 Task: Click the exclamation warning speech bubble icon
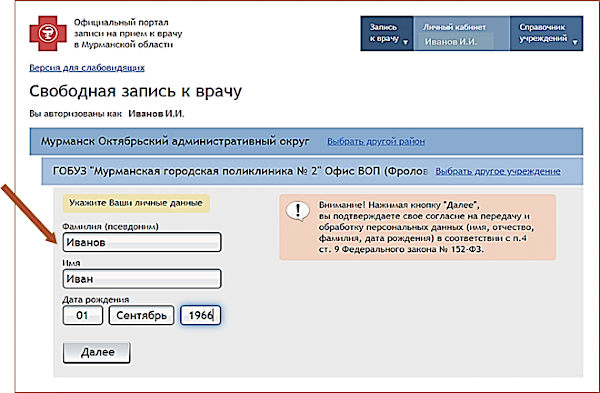(x=298, y=211)
